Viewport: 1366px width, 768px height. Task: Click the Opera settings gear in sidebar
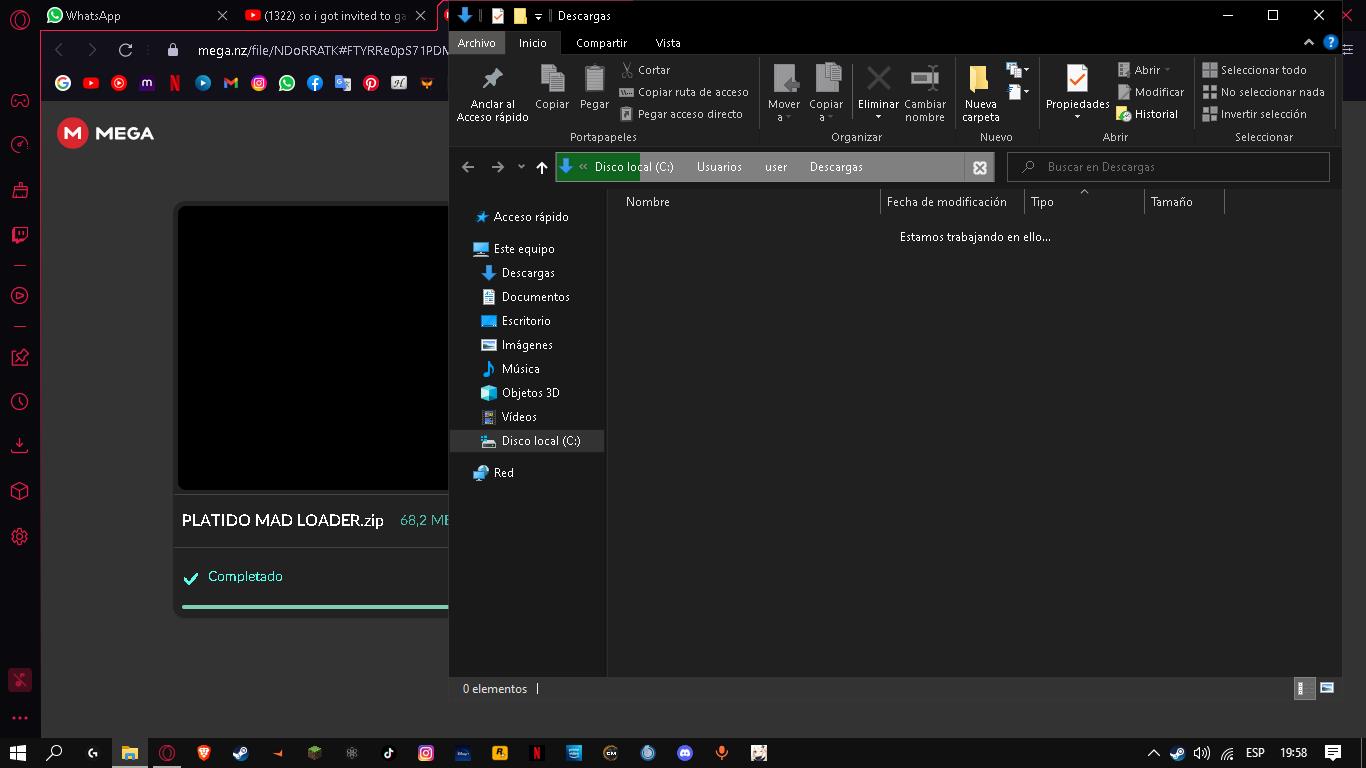pos(19,537)
